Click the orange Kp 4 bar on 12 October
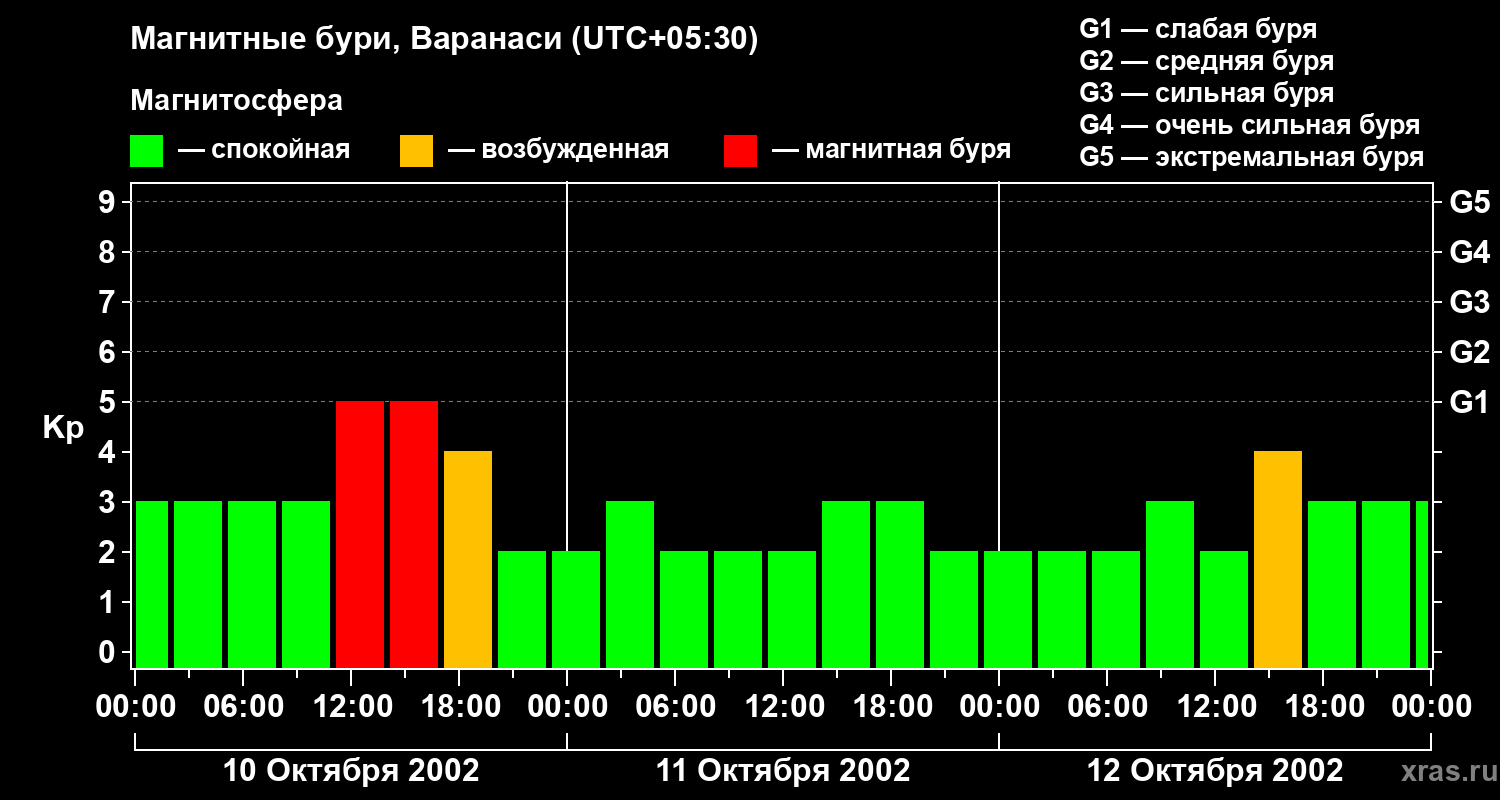1500x800 pixels. coord(1278,560)
